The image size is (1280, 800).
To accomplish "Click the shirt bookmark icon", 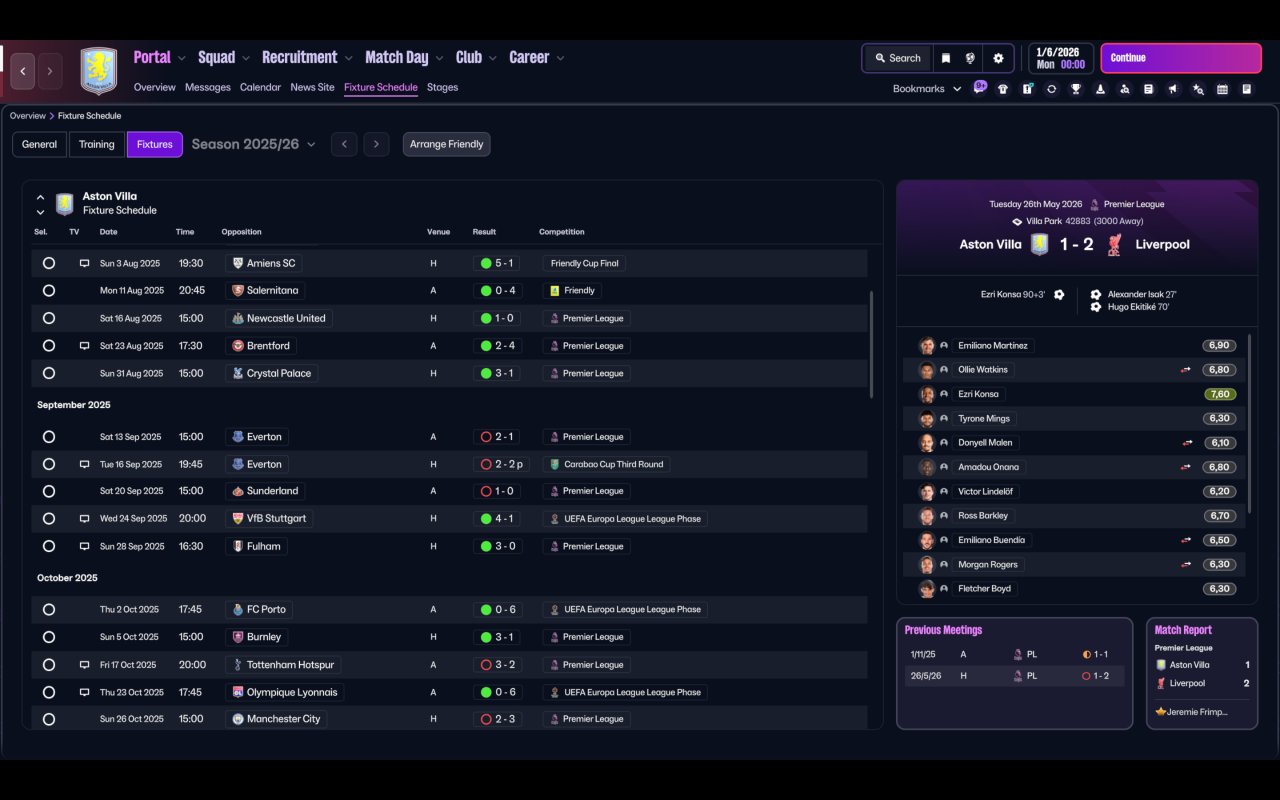I will (x=1003, y=89).
